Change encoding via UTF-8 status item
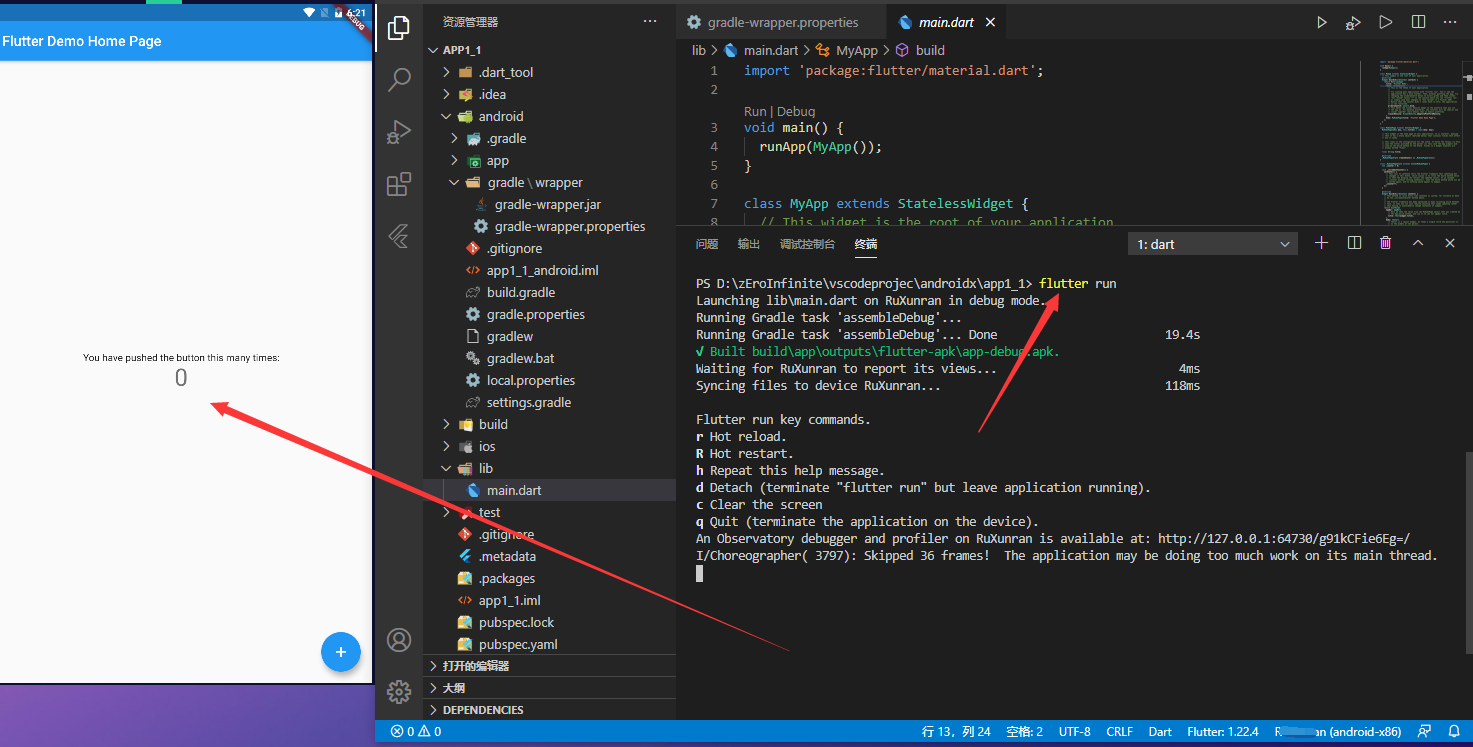The image size is (1473, 747). (1075, 732)
